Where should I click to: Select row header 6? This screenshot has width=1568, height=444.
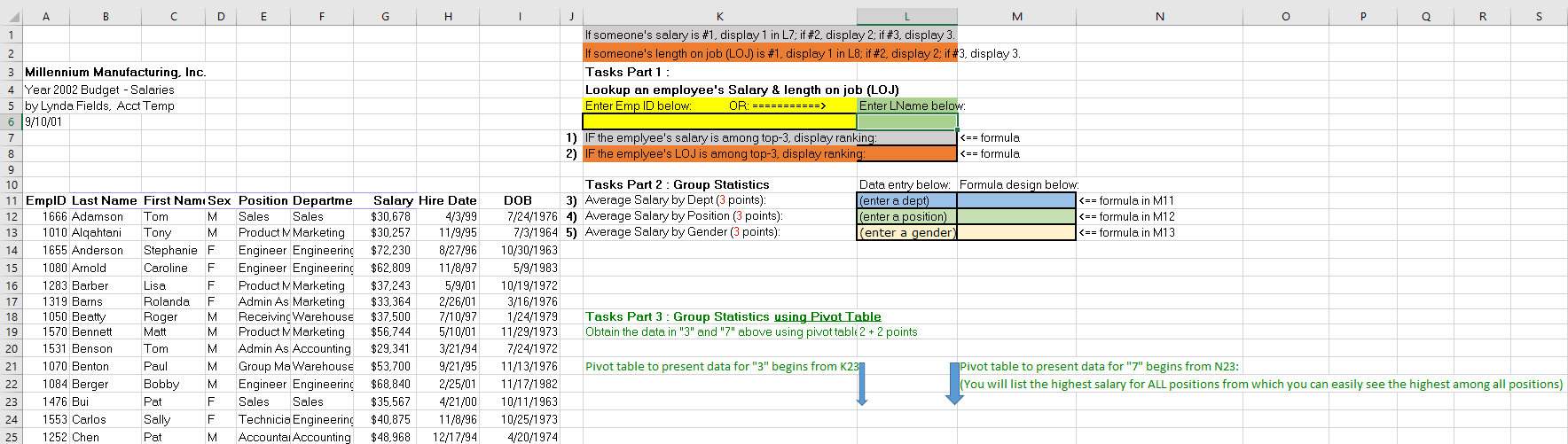11,121
